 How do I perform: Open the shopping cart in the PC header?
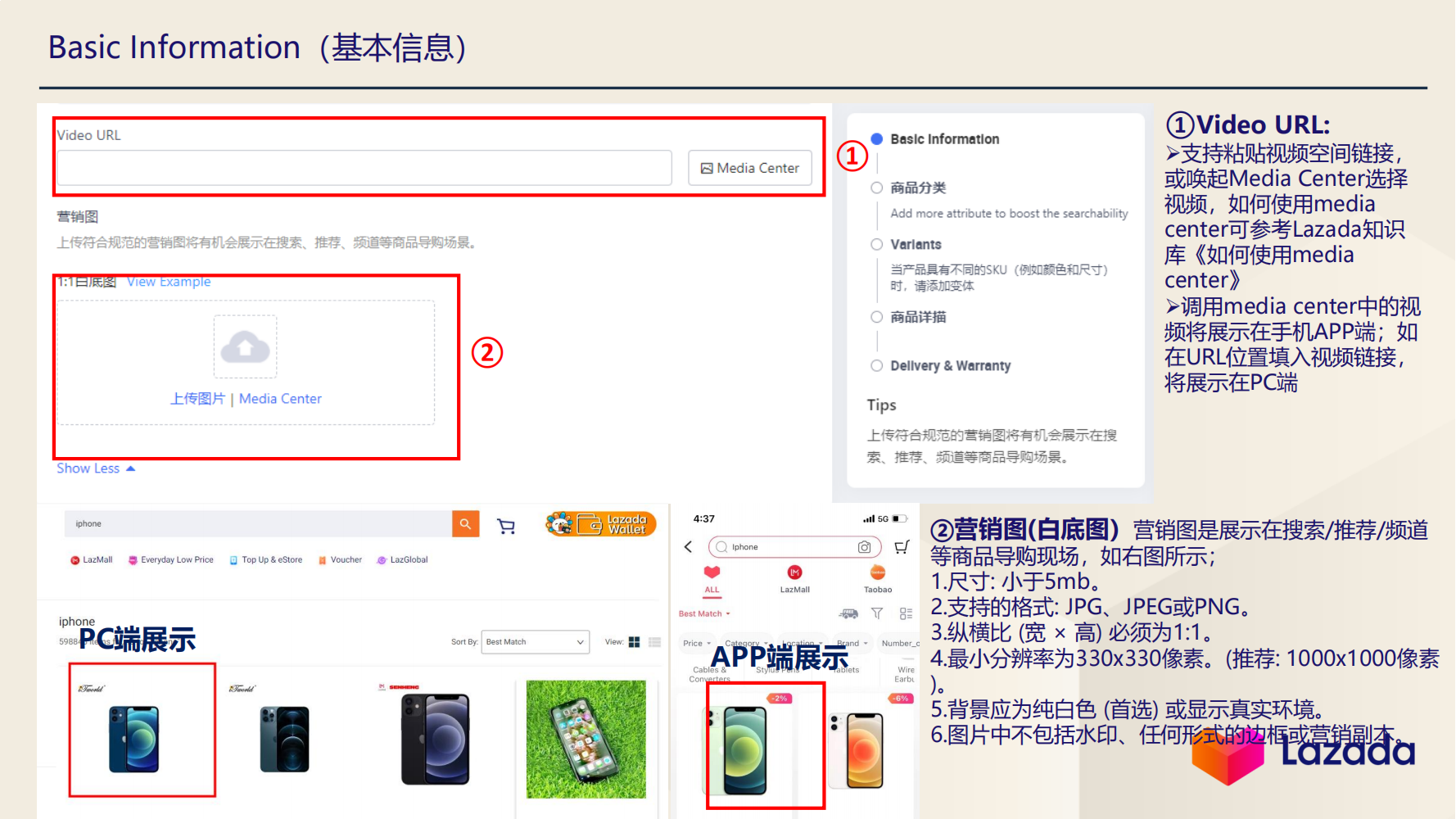505,526
